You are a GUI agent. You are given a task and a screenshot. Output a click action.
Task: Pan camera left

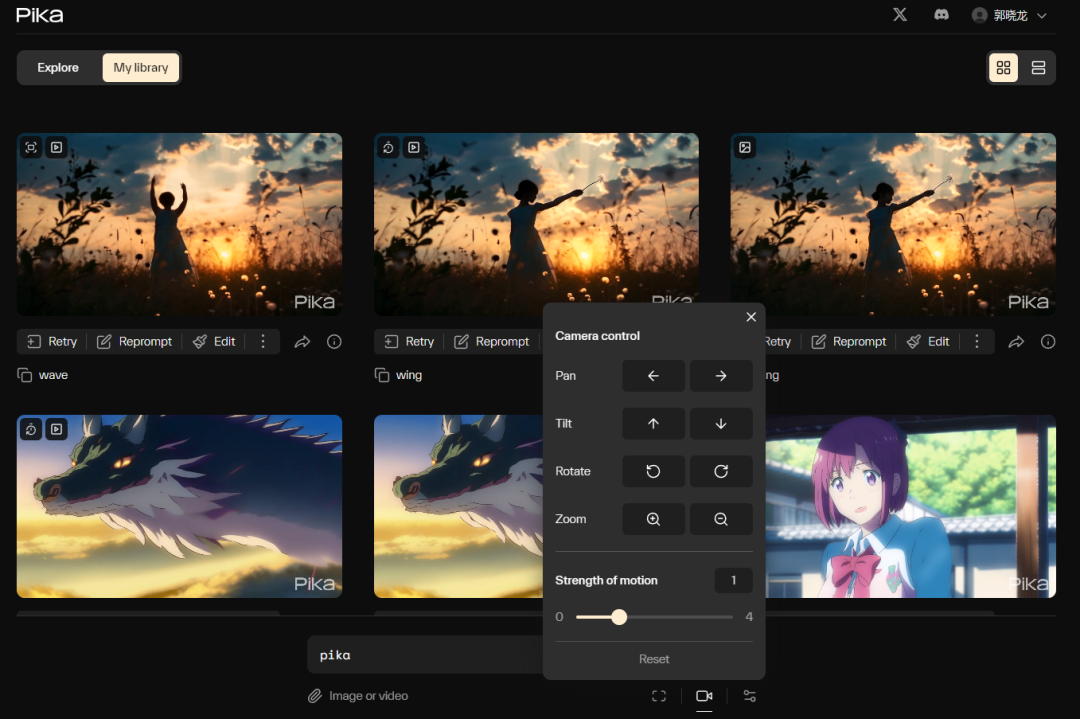(654, 376)
